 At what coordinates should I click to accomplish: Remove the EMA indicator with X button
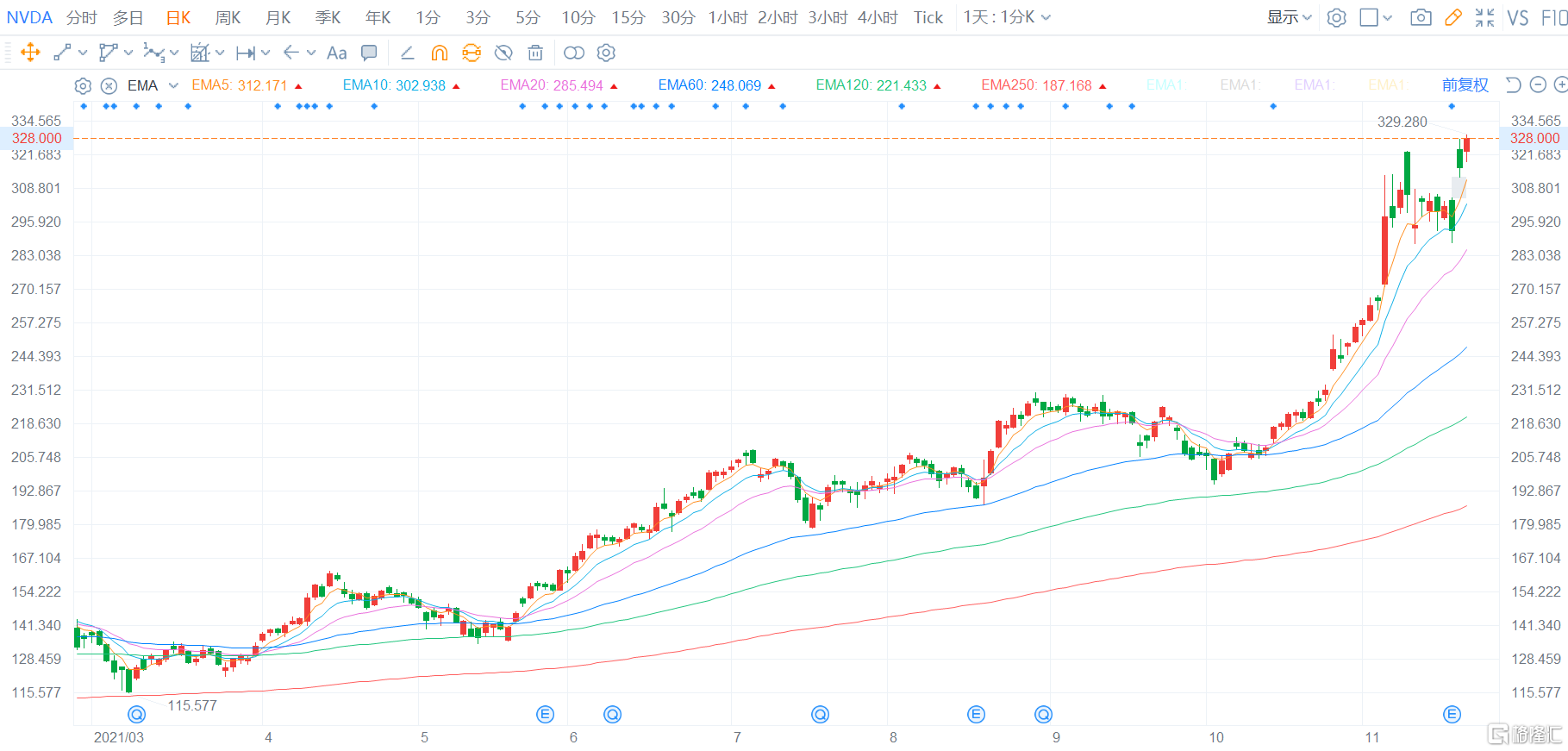[x=109, y=85]
